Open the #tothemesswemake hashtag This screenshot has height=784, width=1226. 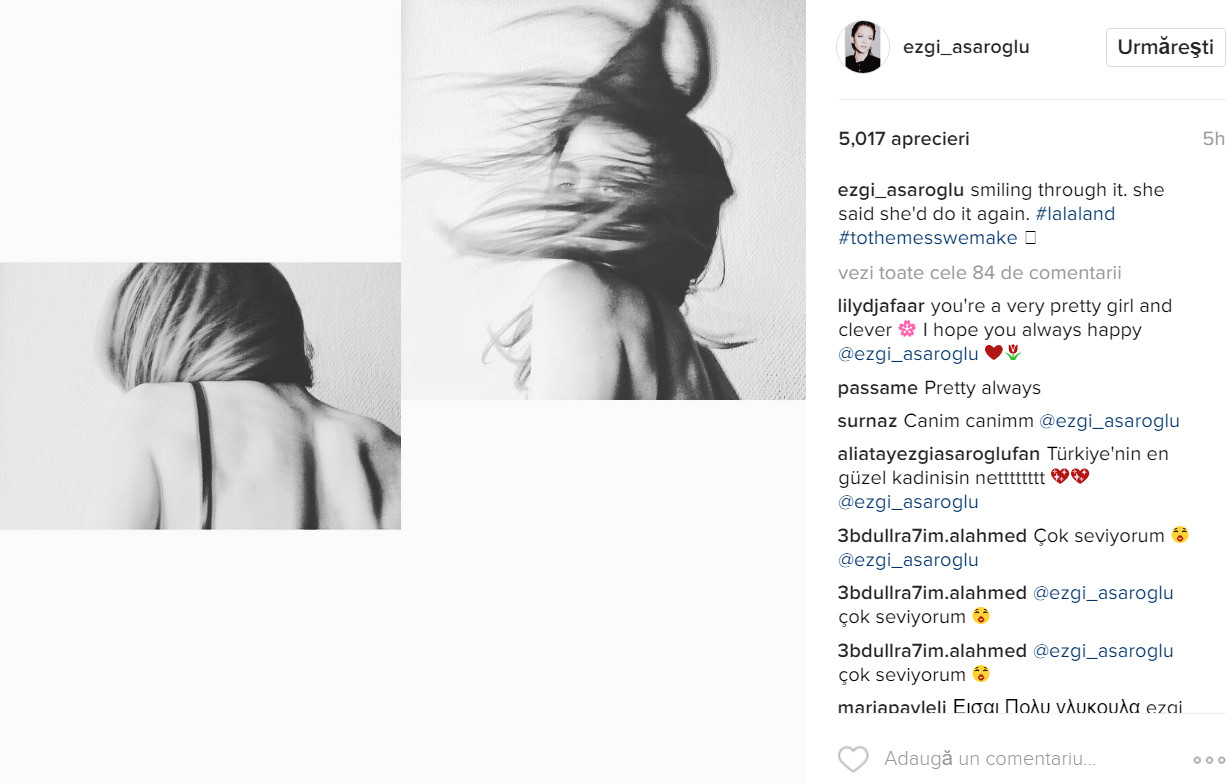928,238
